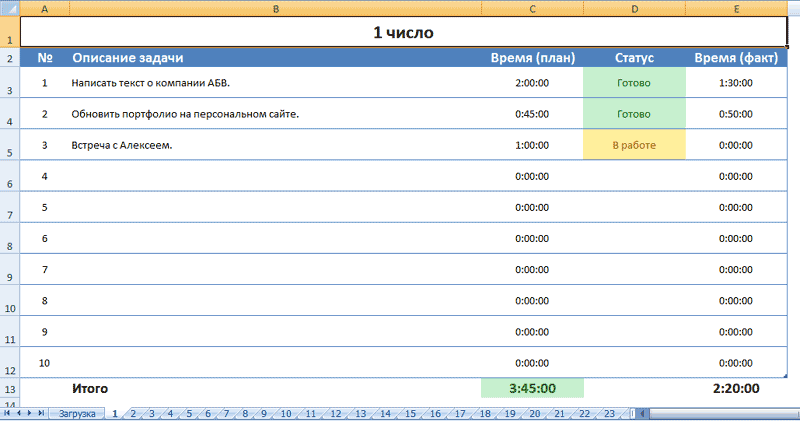This screenshot has width=800, height=421.
Task: Click the 1 число title cell
Action: click(402, 33)
